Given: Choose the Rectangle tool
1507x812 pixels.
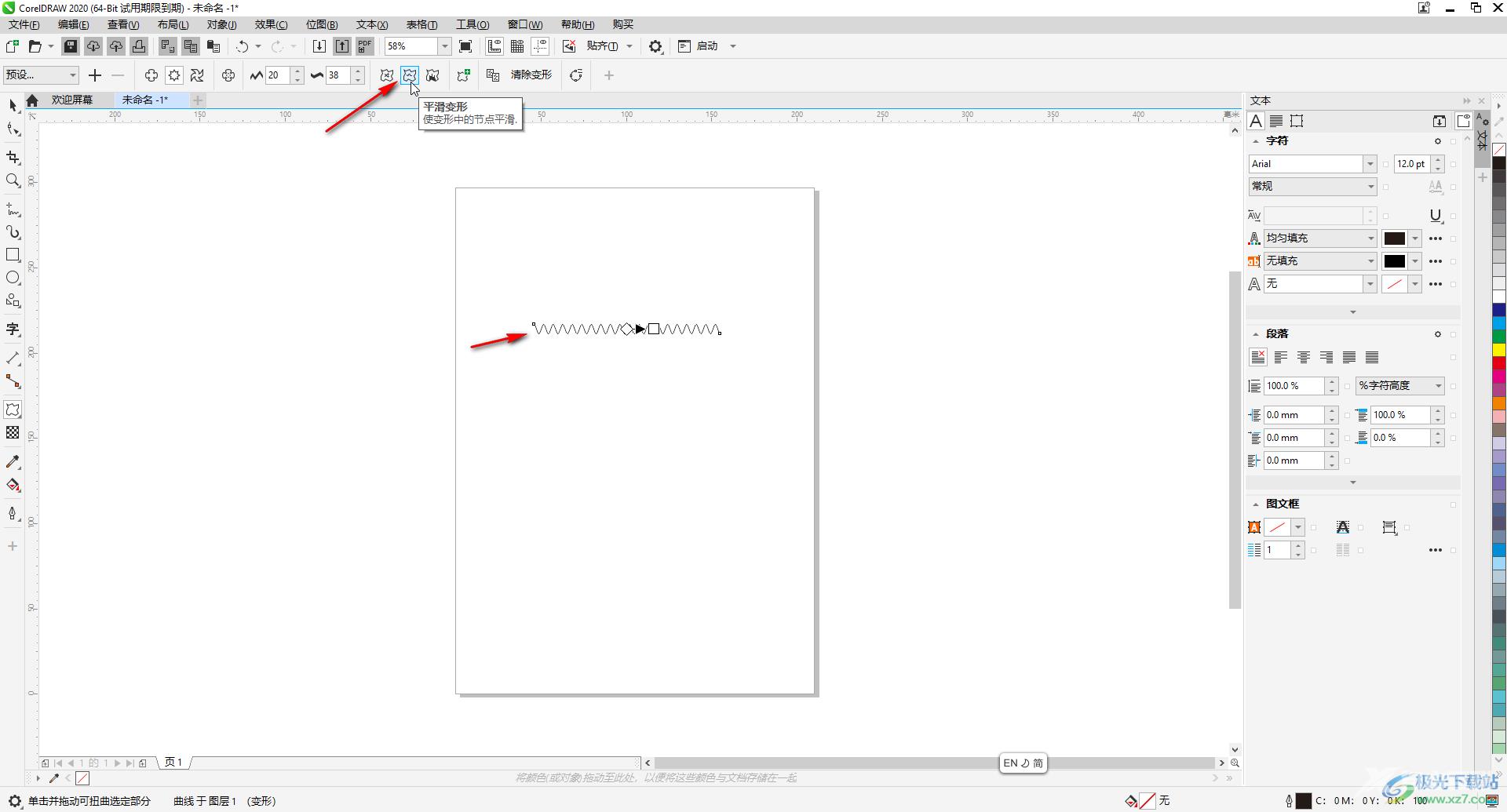Looking at the screenshot, I should [x=13, y=255].
